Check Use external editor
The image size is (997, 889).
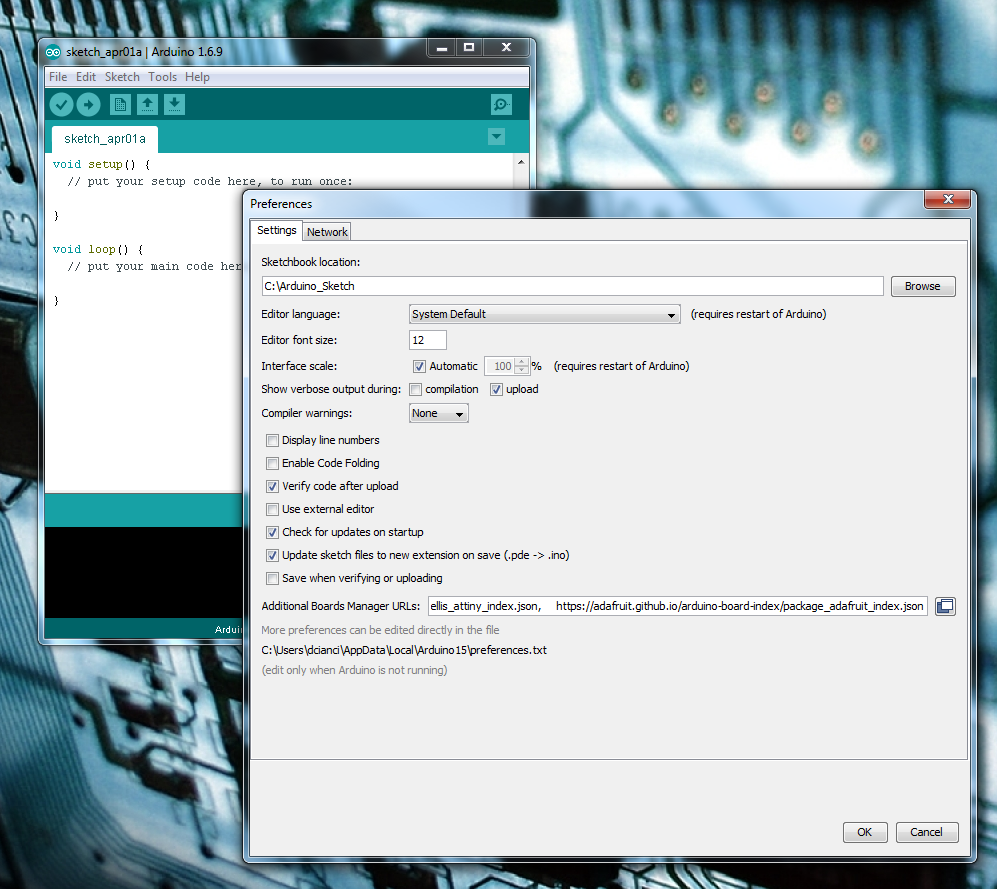coord(272,509)
